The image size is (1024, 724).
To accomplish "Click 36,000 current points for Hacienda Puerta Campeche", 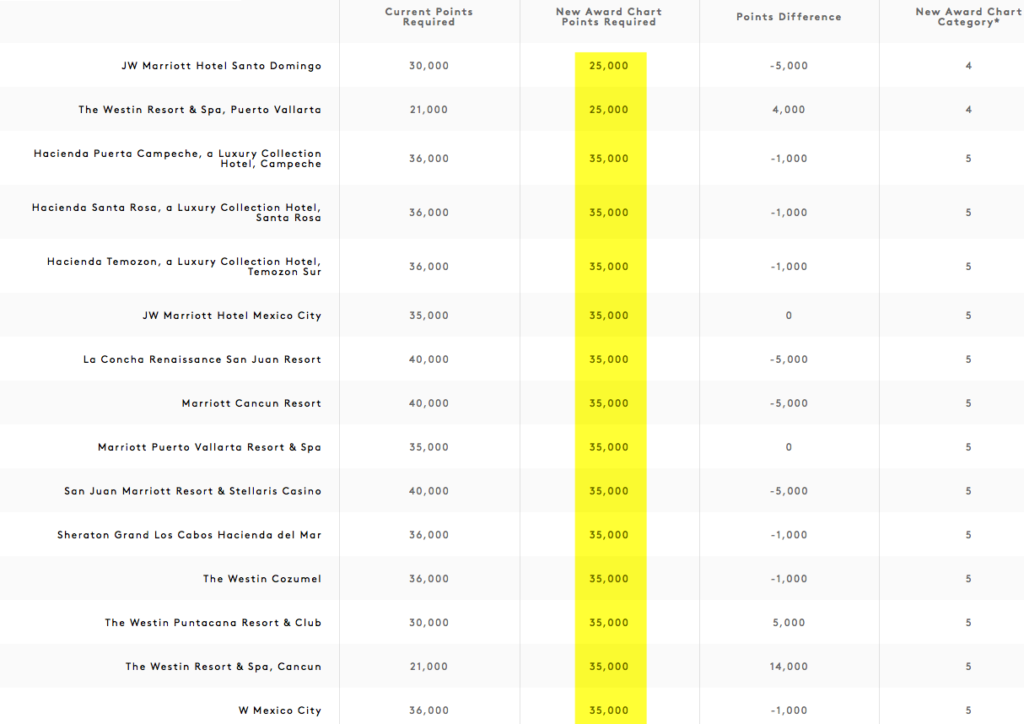I will click(x=429, y=159).
